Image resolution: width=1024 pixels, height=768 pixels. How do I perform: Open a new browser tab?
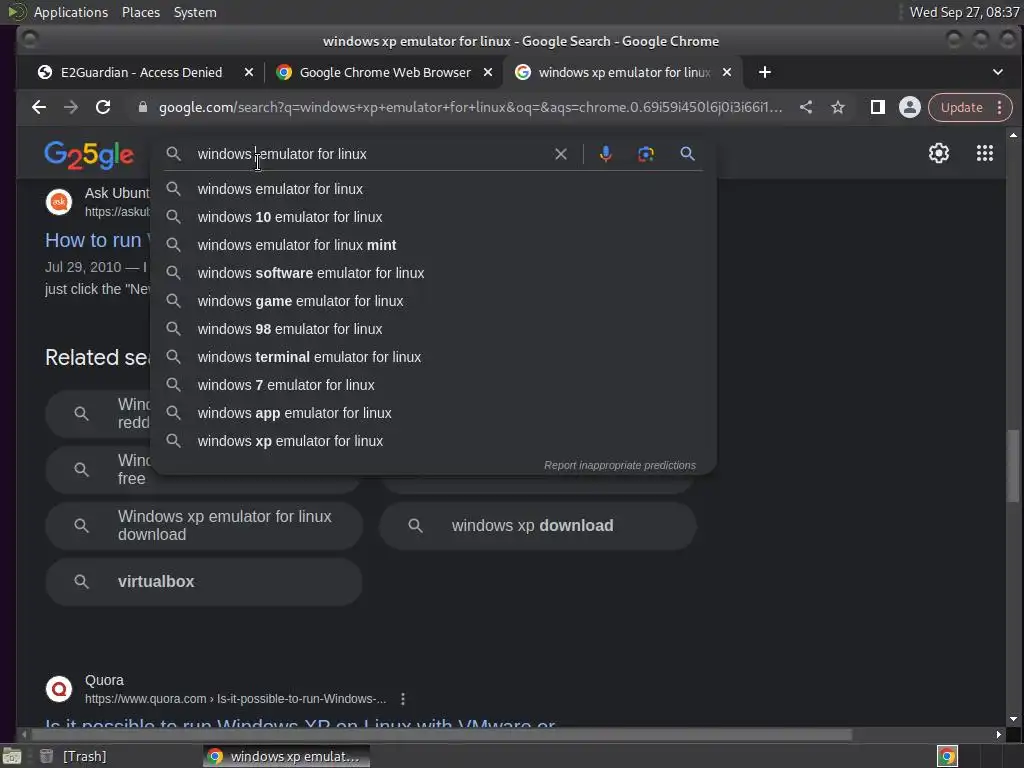point(765,72)
